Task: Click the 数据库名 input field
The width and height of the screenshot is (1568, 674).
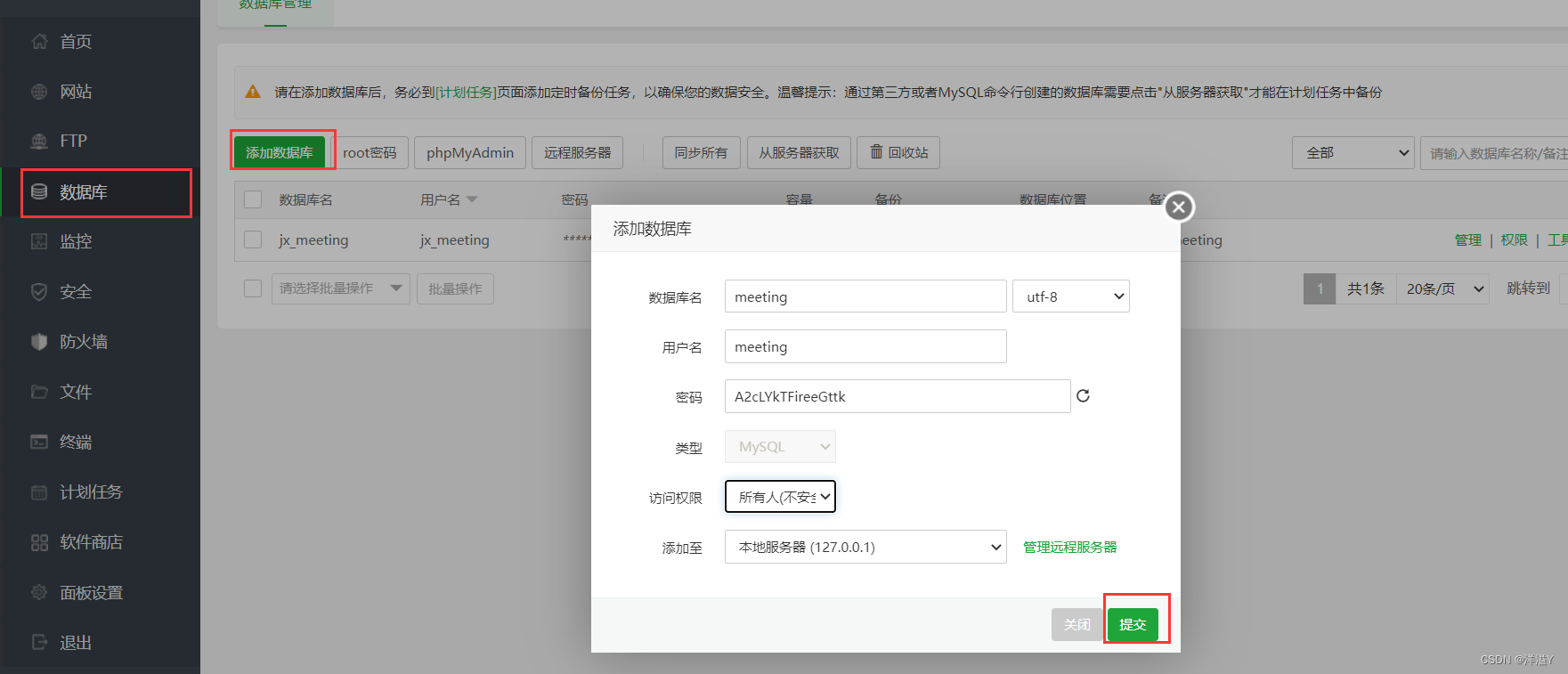Action: coord(865,296)
